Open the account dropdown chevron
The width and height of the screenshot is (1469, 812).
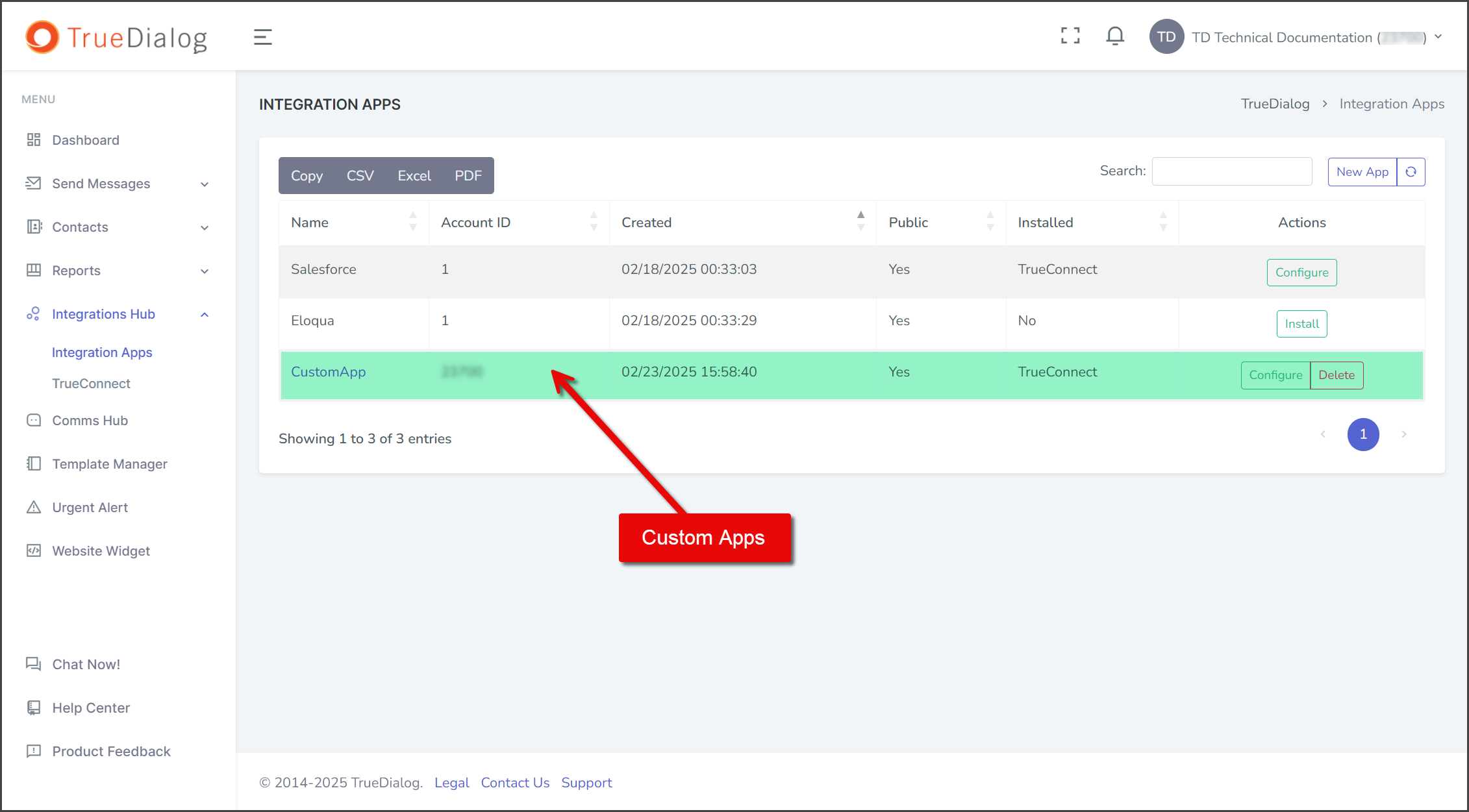pos(1438,37)
